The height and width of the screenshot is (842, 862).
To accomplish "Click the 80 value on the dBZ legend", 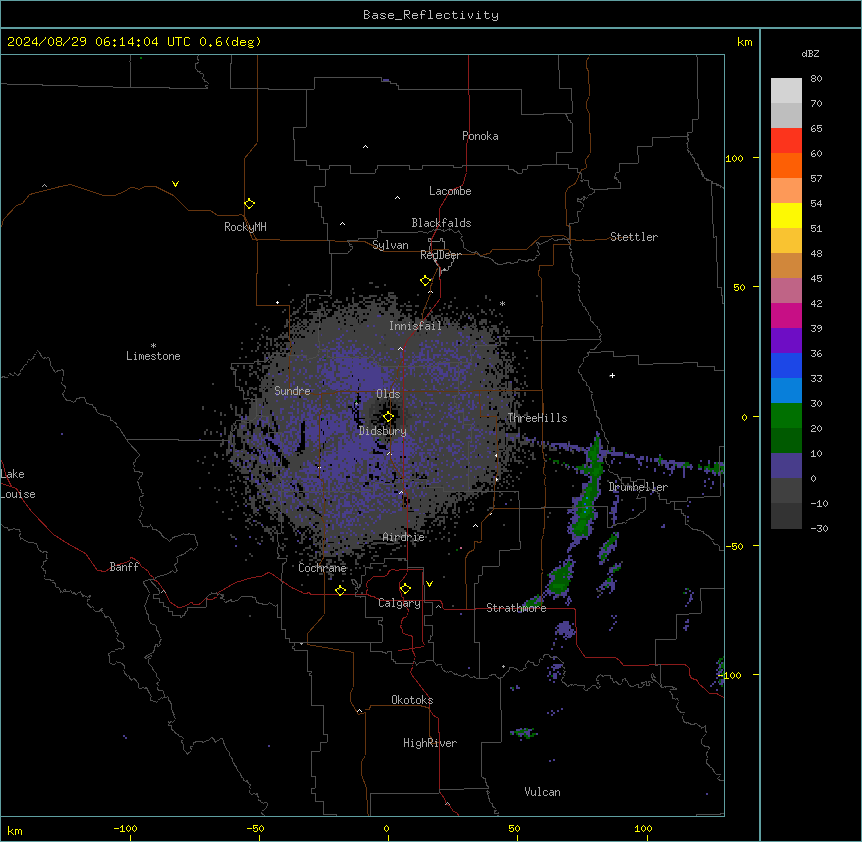I will tap(816, 79).
